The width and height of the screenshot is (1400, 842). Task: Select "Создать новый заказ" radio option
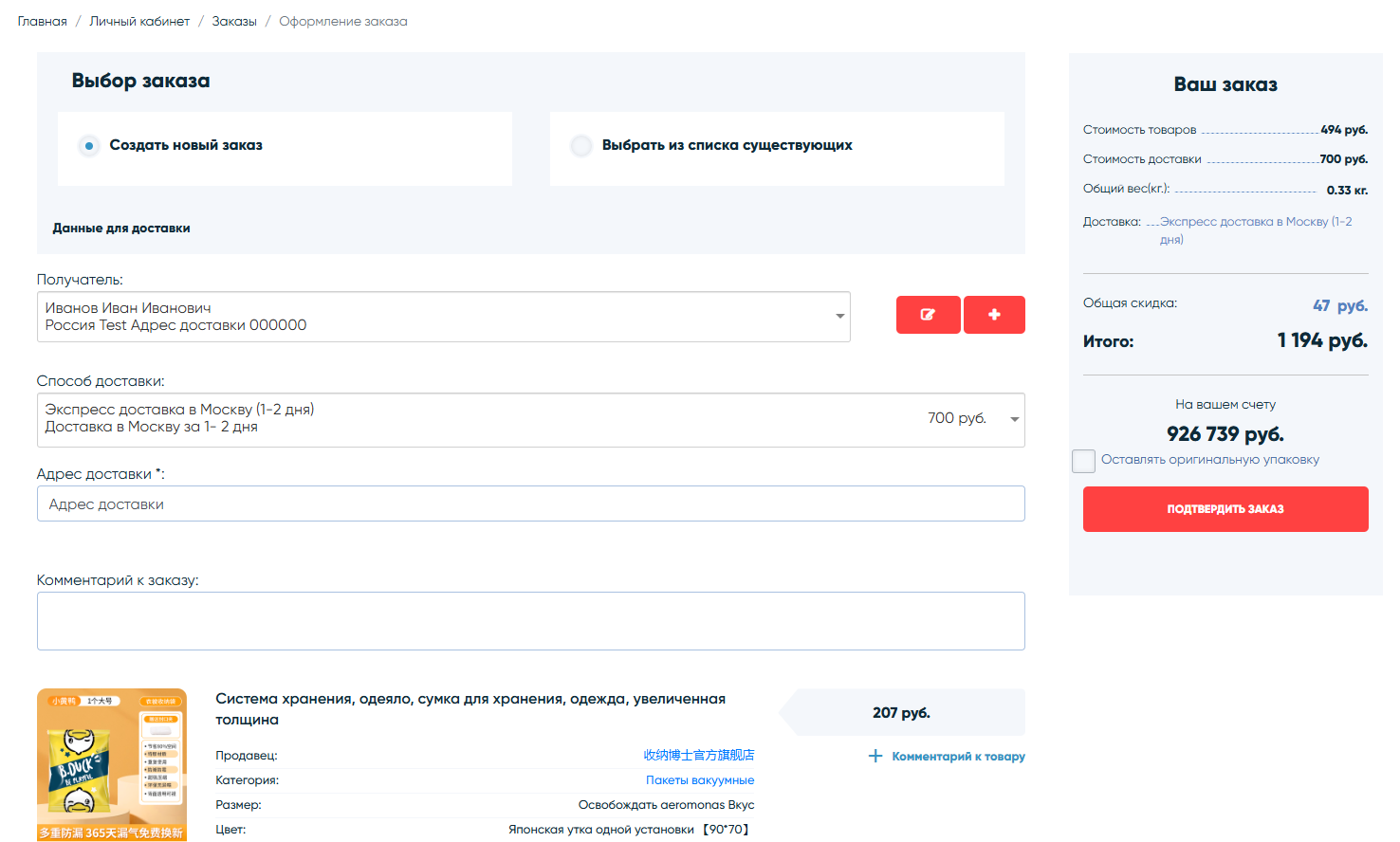[x=89, y=146]
